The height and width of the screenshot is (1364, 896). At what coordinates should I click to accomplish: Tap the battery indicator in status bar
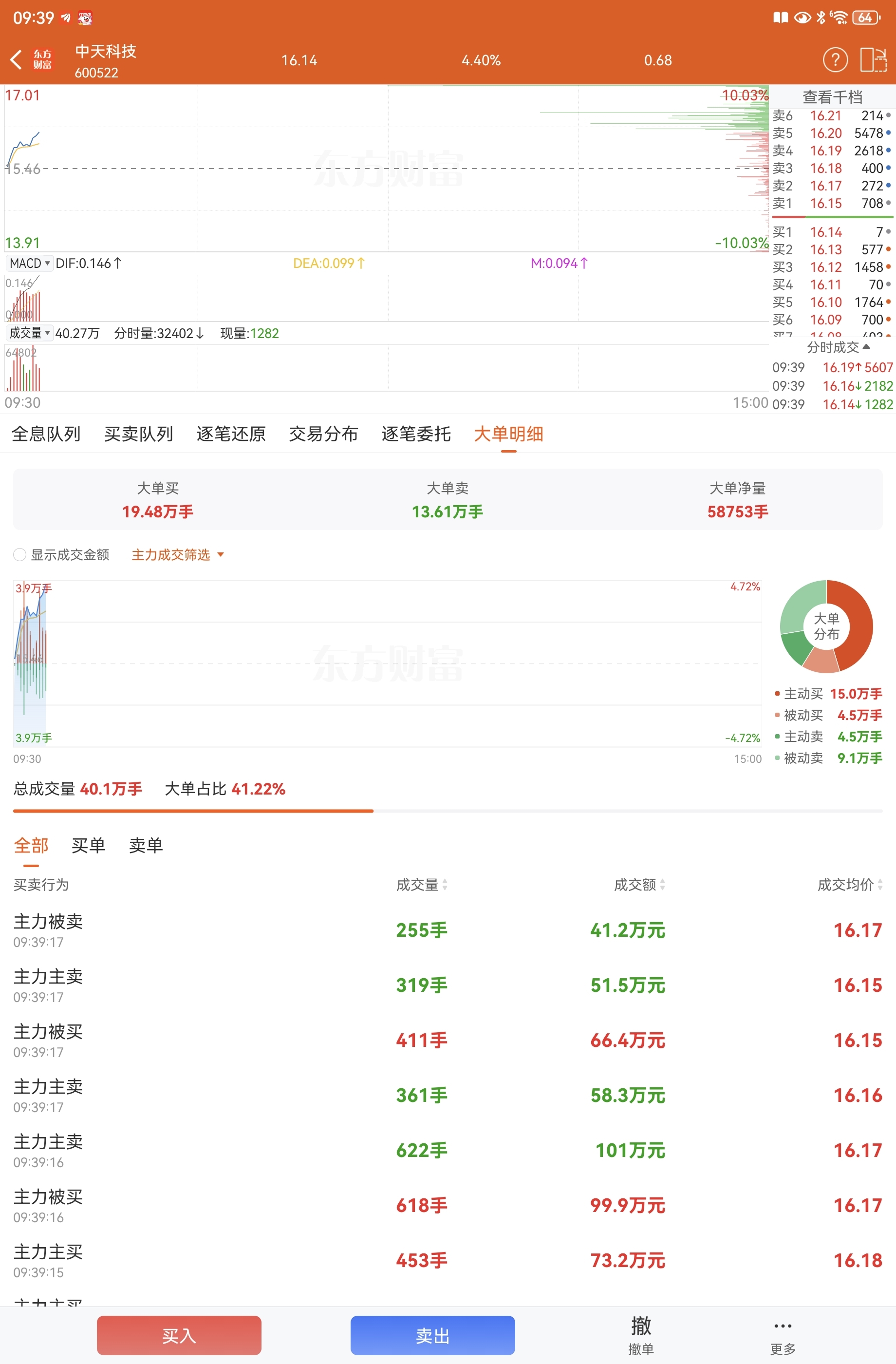coord(866,18)
